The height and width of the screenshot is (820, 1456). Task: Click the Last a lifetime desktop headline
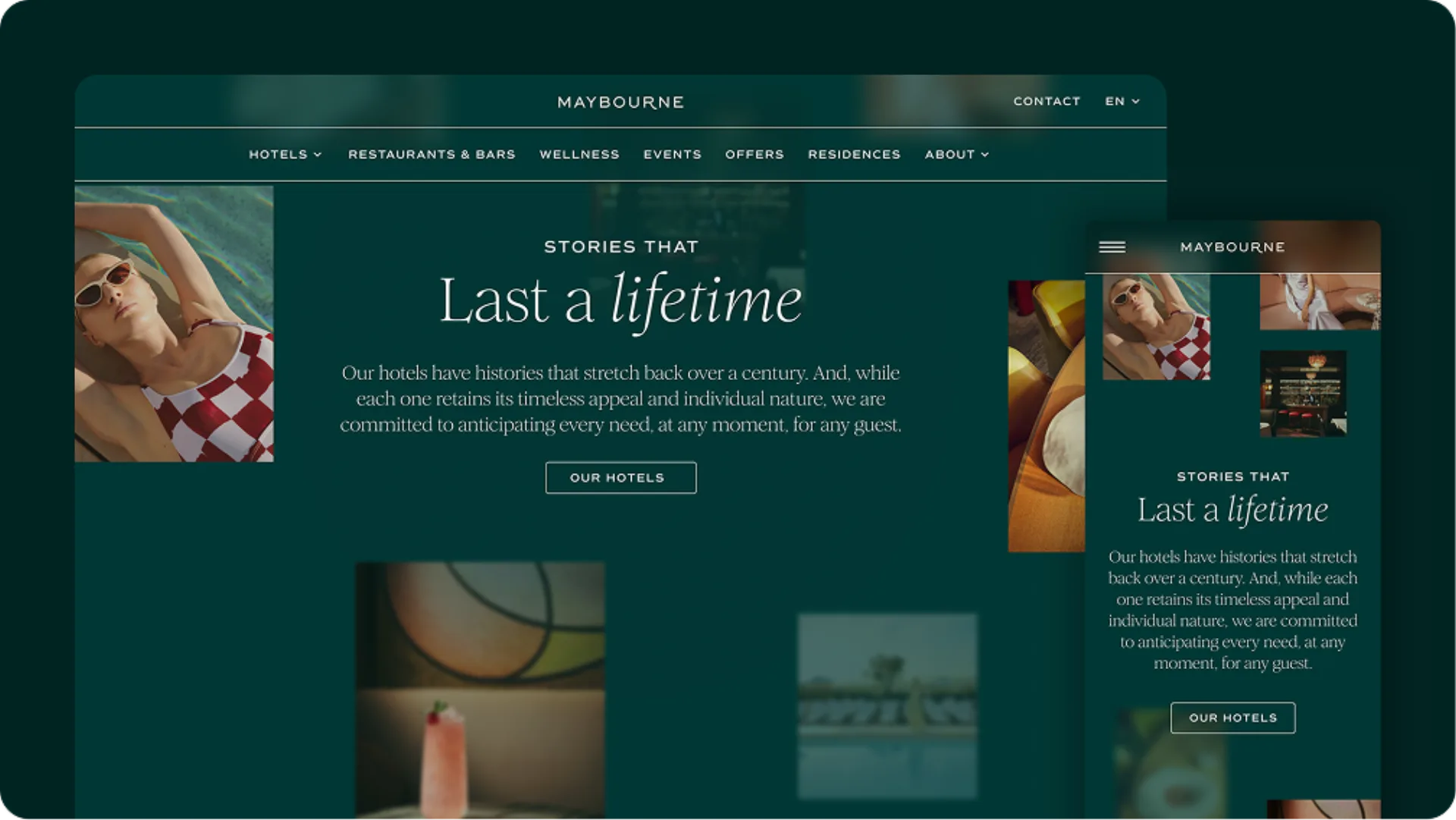point(620,301)
